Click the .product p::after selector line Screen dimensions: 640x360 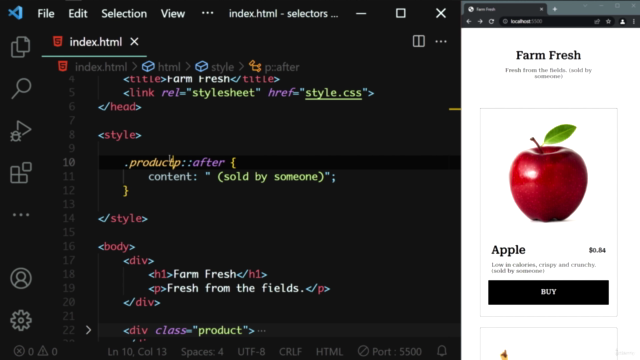point(180,162)
